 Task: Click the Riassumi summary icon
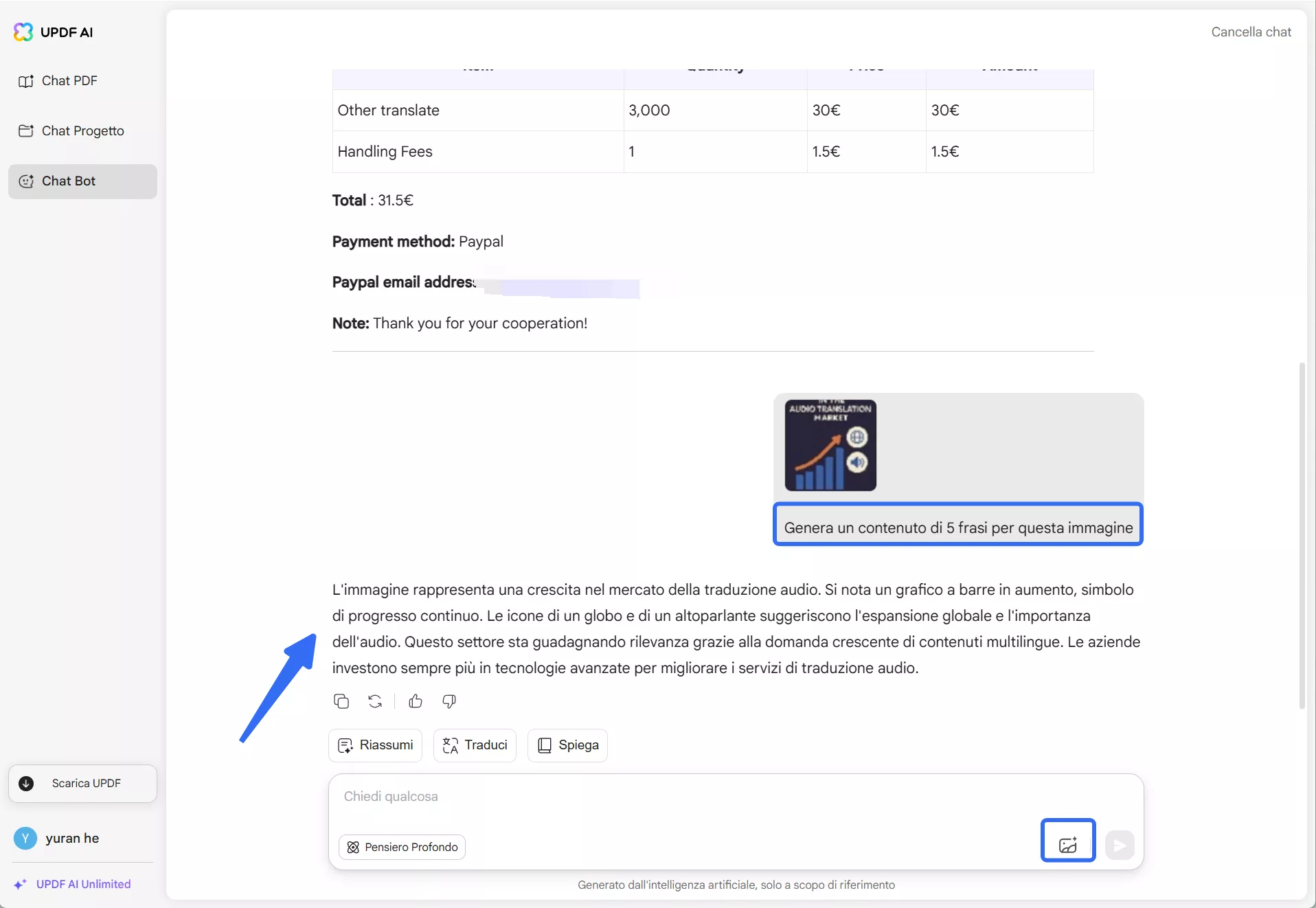345,746
